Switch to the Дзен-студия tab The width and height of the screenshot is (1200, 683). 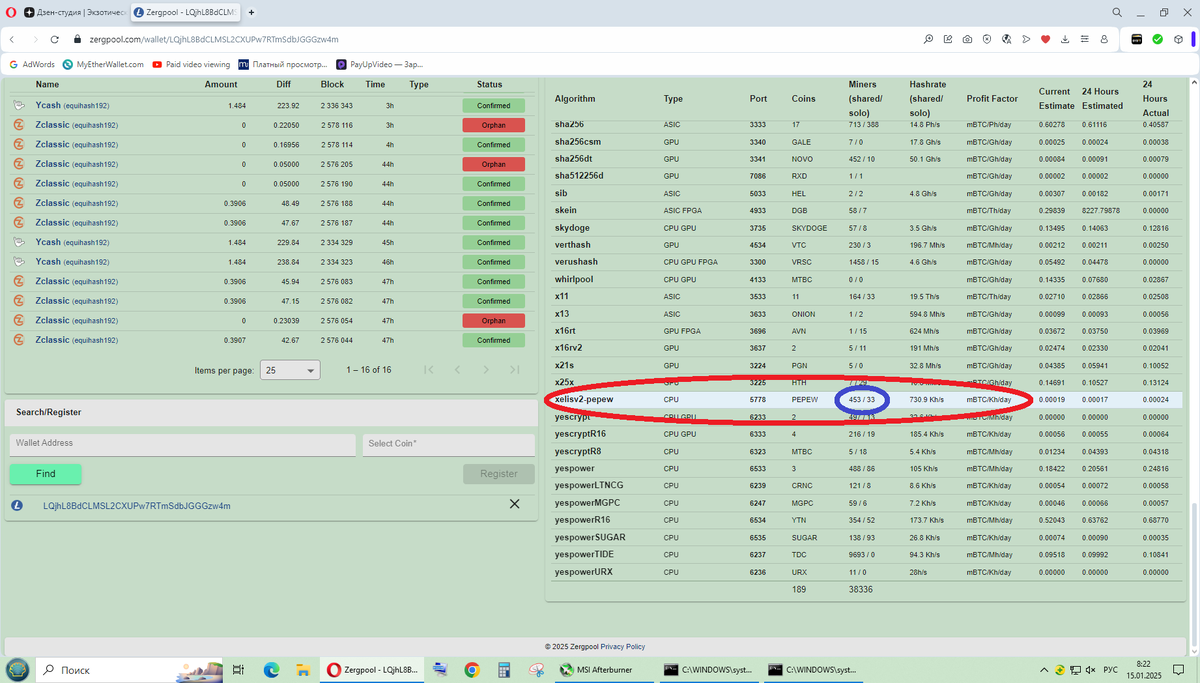[x=74, y=12]
